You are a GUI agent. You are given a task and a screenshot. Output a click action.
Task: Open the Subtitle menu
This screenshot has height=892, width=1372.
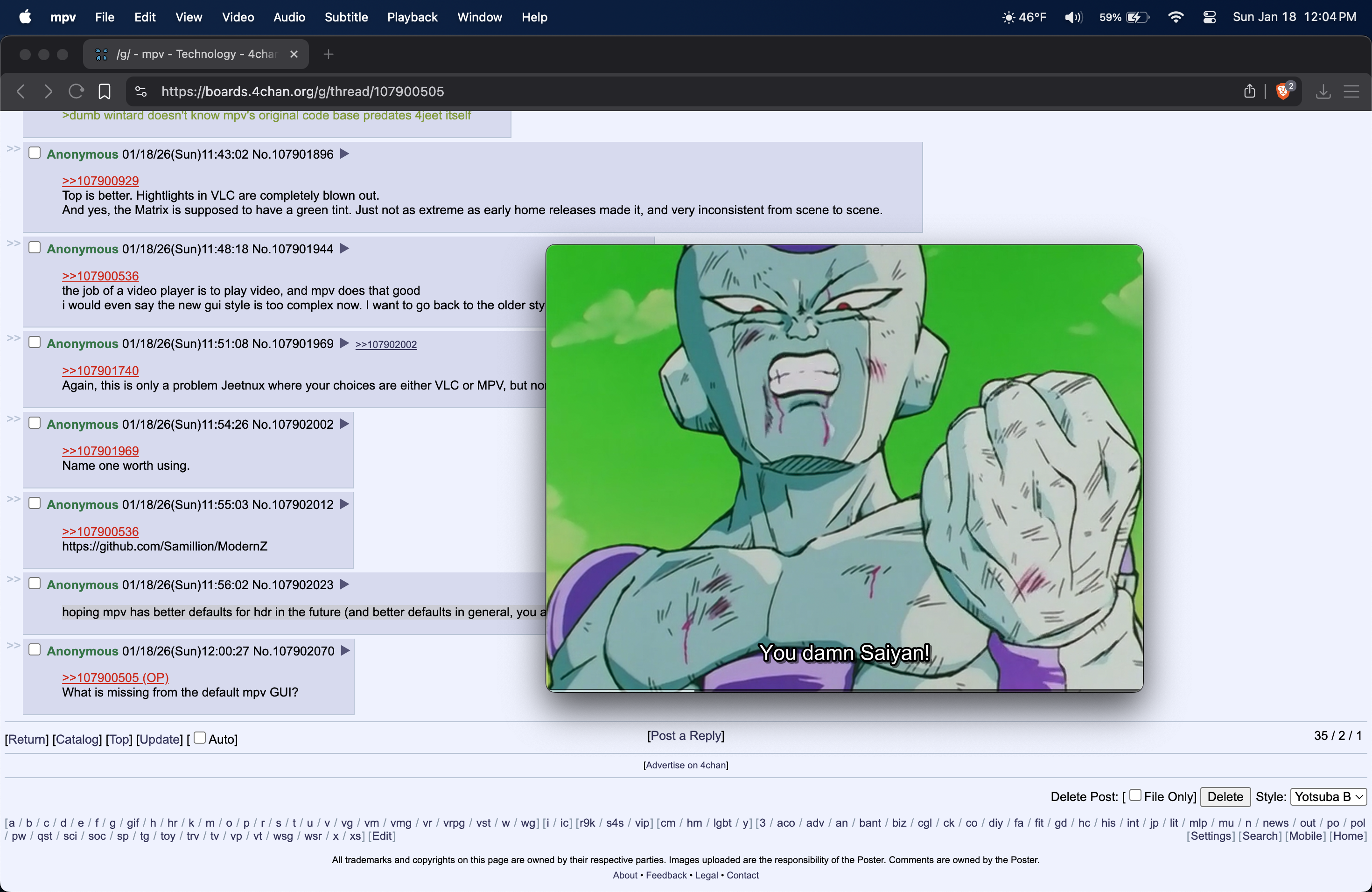tap(346, 17)
